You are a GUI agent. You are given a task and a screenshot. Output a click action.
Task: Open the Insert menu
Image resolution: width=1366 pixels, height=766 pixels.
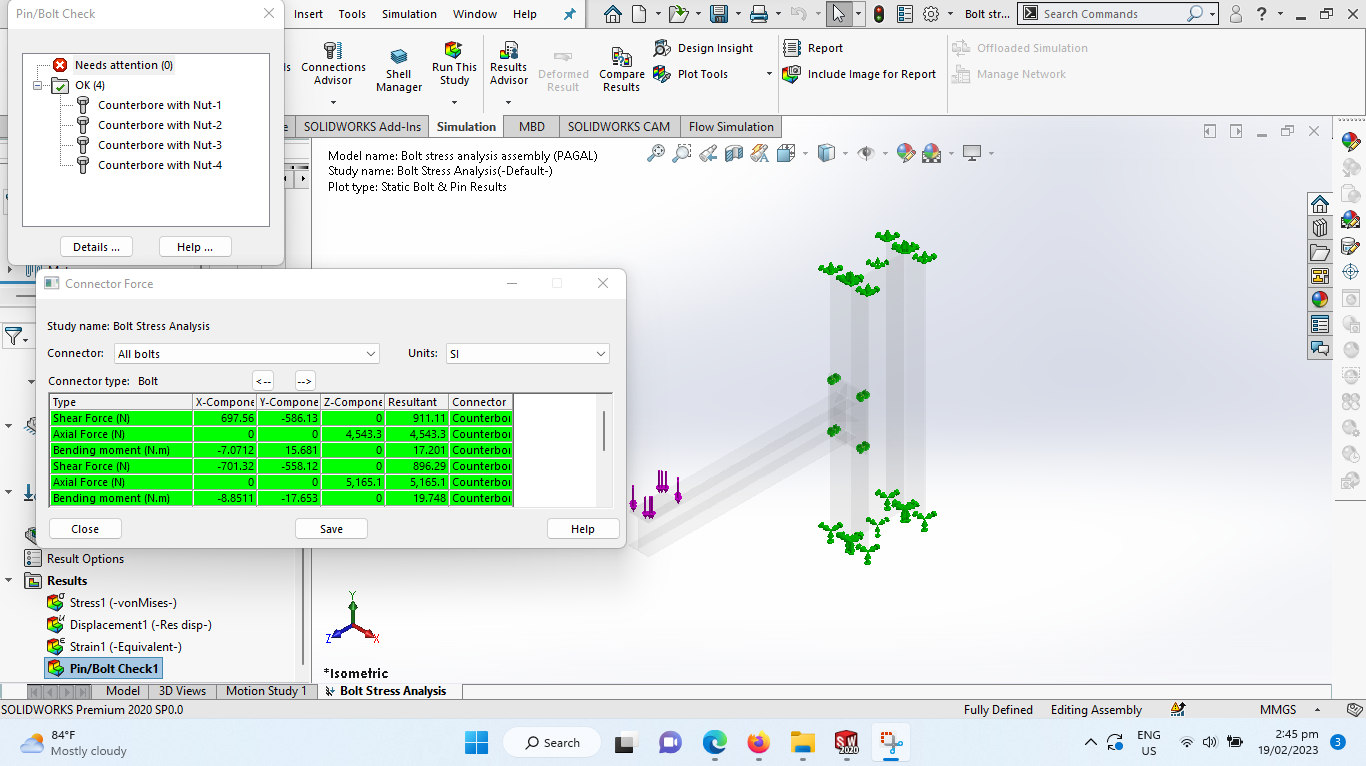(x=308, y=14)
